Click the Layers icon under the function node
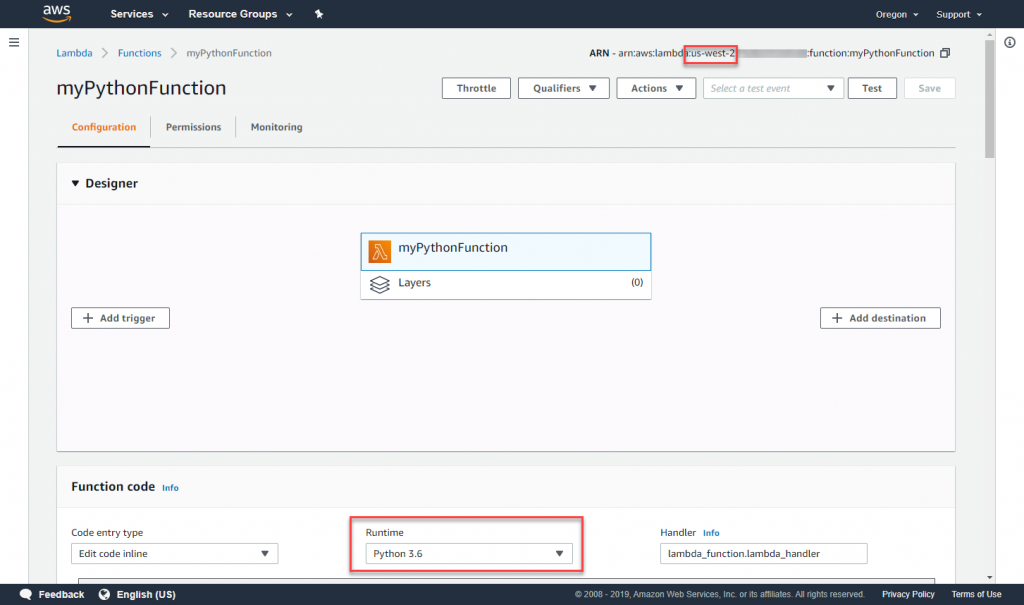This screenshot has height=605, width=1024. click(x=380, y=284)
